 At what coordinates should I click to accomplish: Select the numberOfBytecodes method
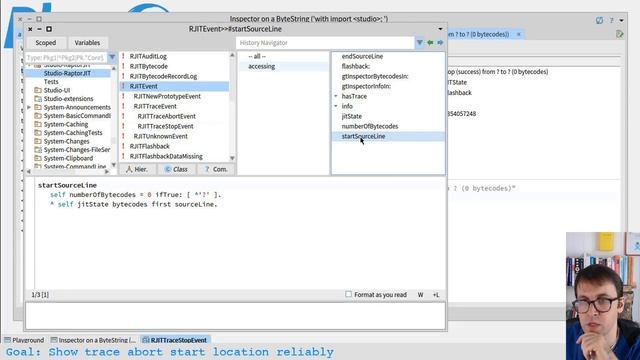370,126
